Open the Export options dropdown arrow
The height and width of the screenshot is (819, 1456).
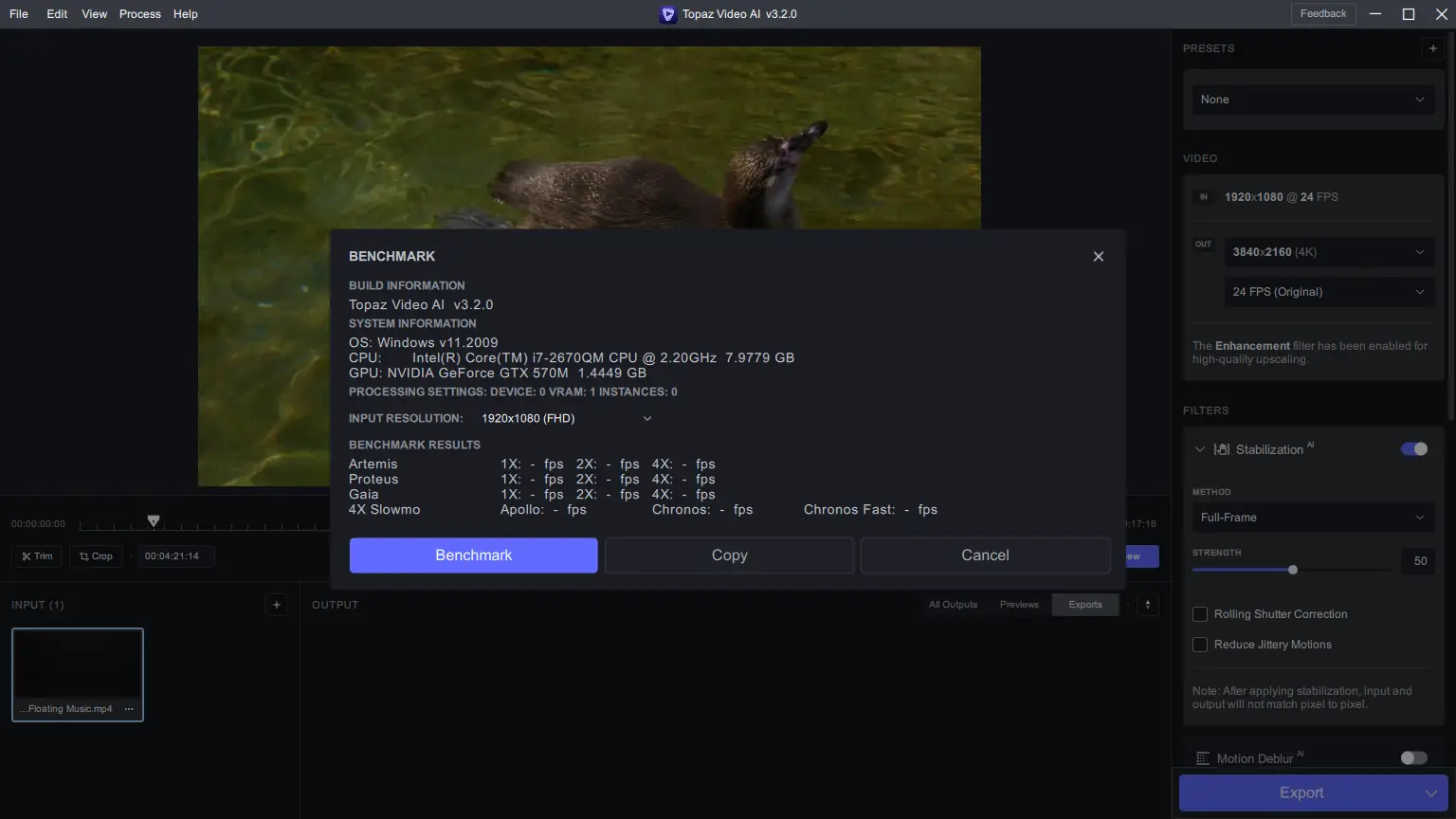tap(1431, 792)
